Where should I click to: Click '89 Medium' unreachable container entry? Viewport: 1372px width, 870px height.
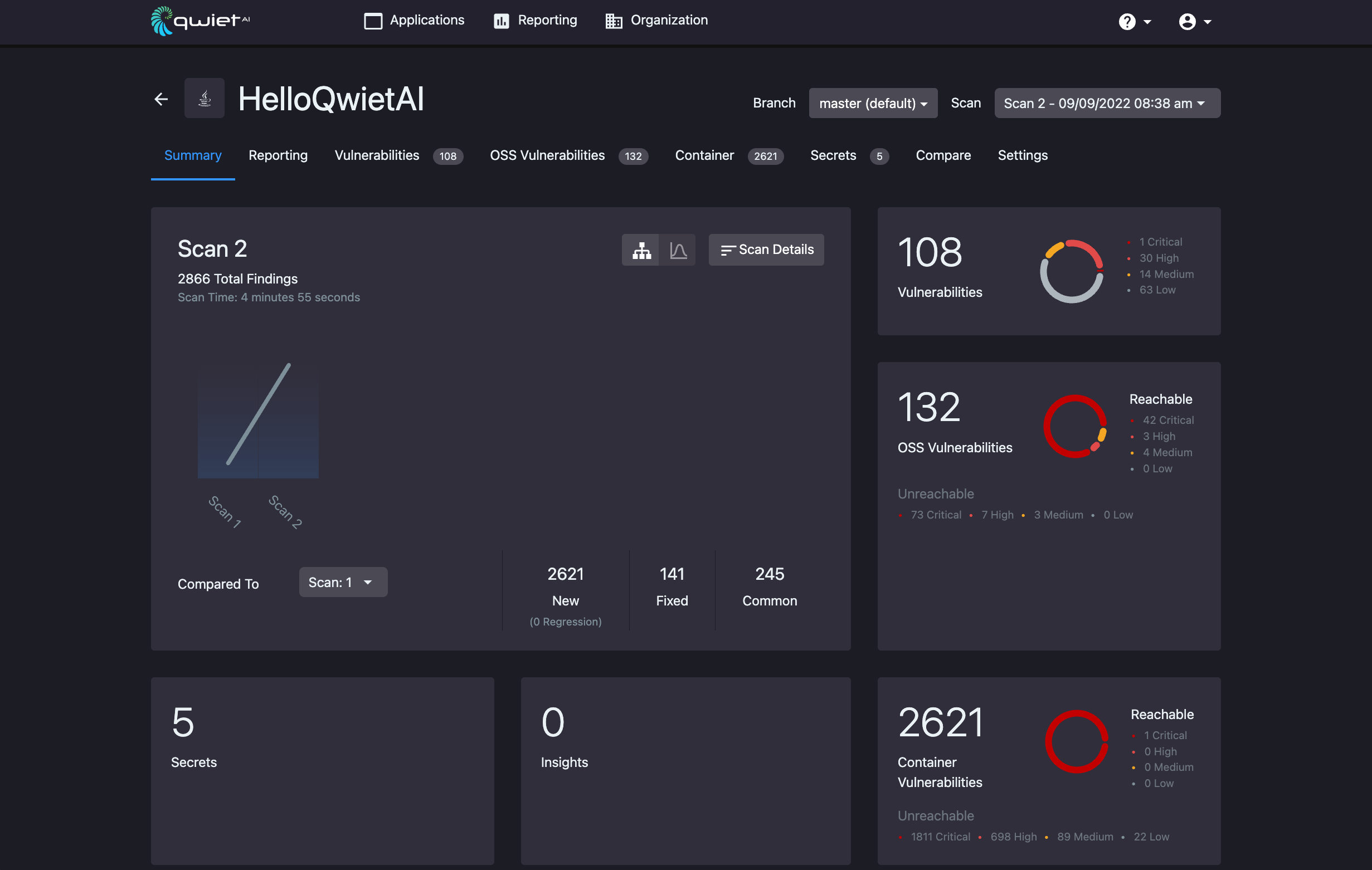coord(1085,837)
